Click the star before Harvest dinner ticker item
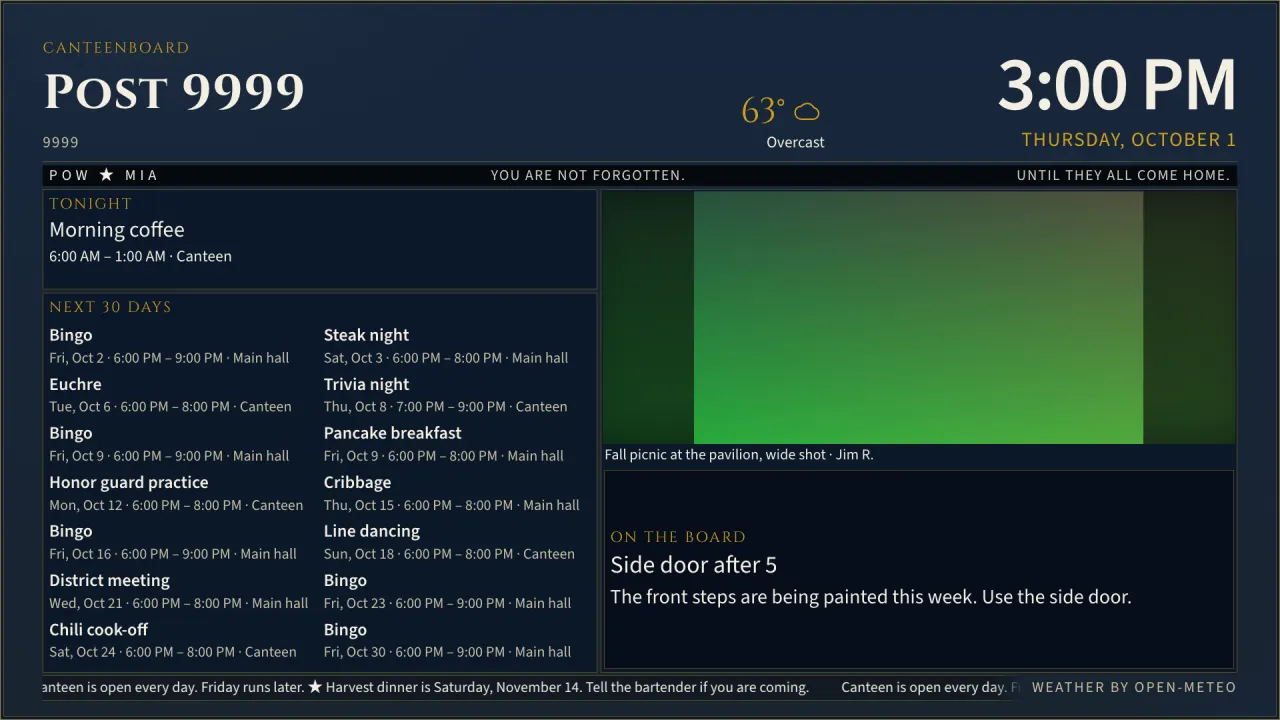The height and width of the screenshot is (720, 1280). (315, 687)
